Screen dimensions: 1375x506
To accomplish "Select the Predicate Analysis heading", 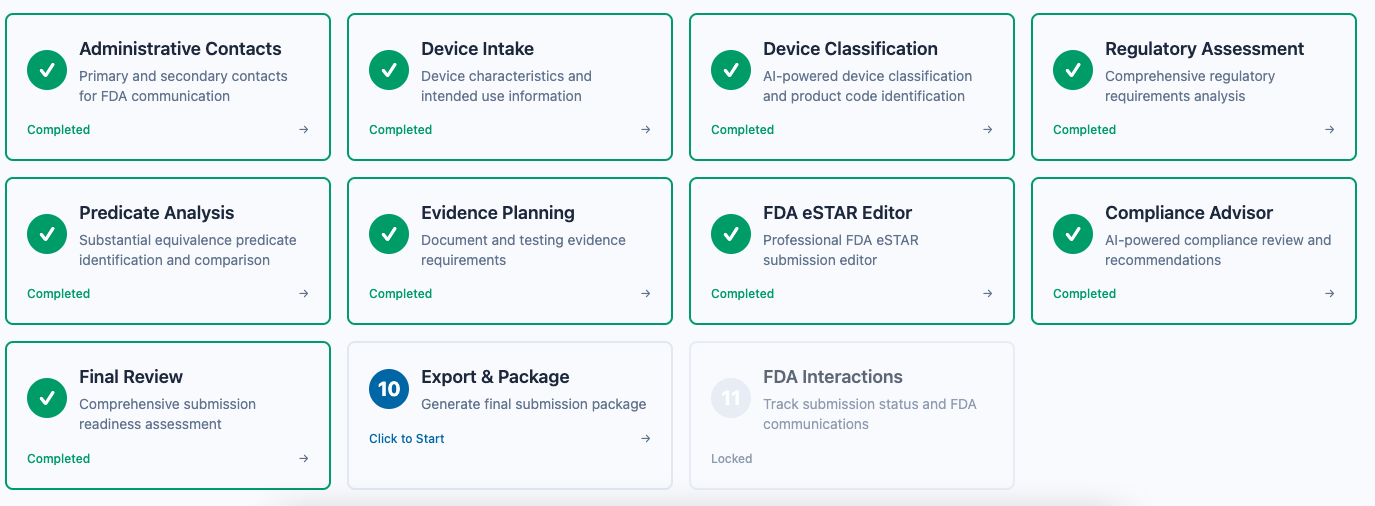I will click(157, 213).
